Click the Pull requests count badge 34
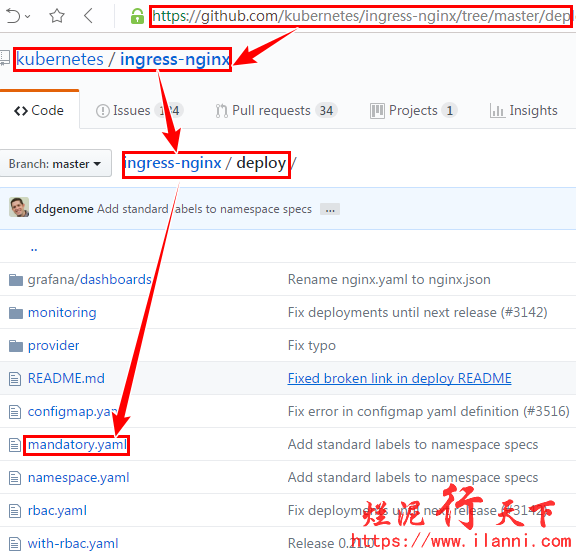576x552 pixels. (326, 111)
